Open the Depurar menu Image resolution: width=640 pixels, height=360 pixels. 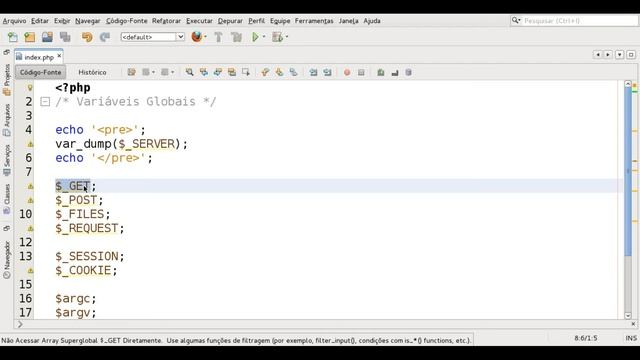pos(230,21)
